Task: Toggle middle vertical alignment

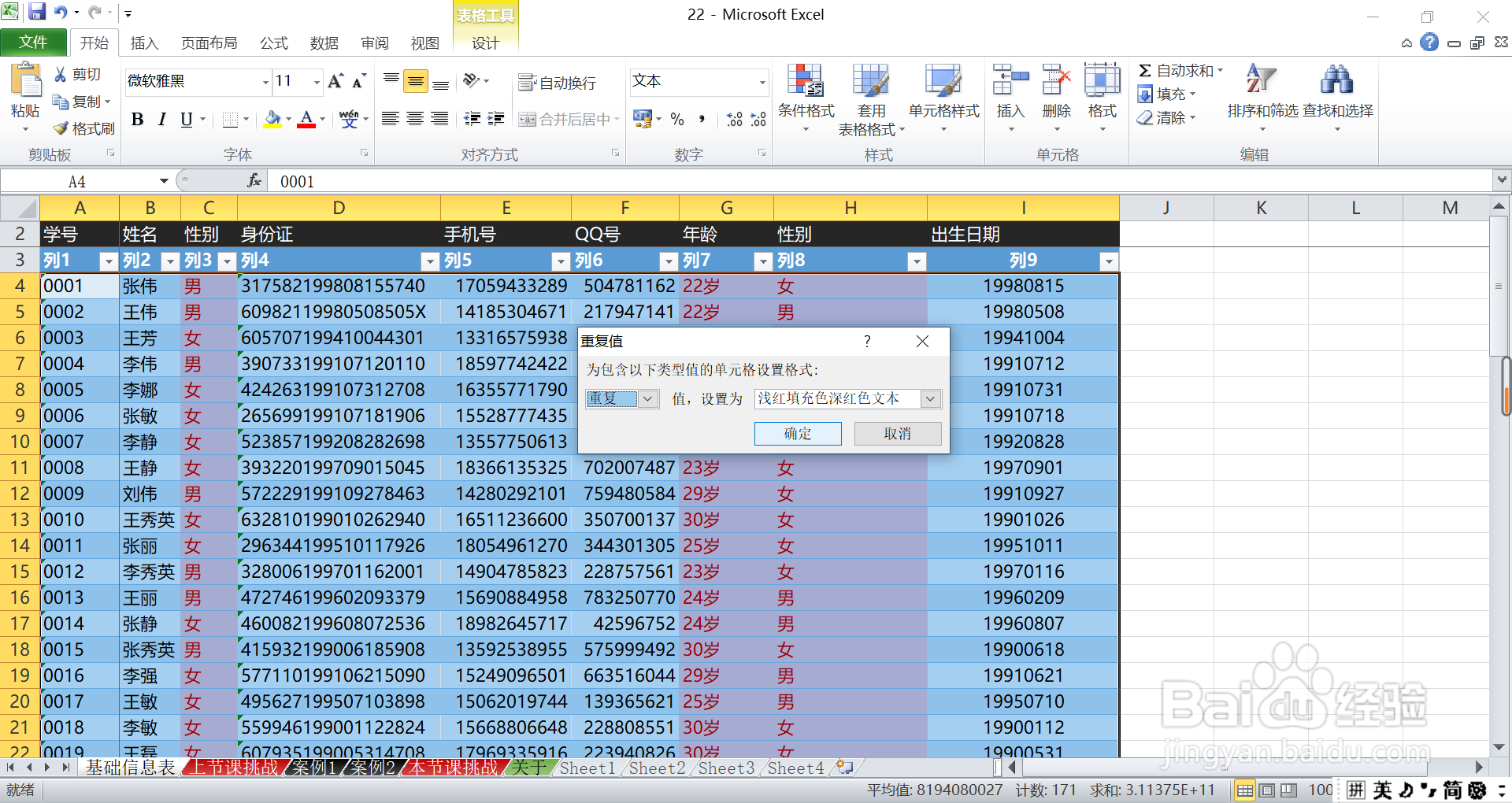Action: point(415,81)
